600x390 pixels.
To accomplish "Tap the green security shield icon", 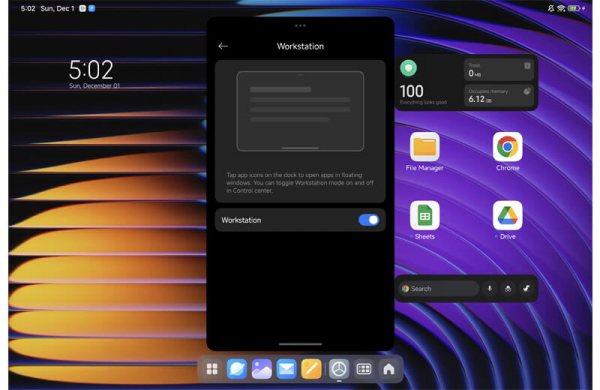I will click(409, 68).
